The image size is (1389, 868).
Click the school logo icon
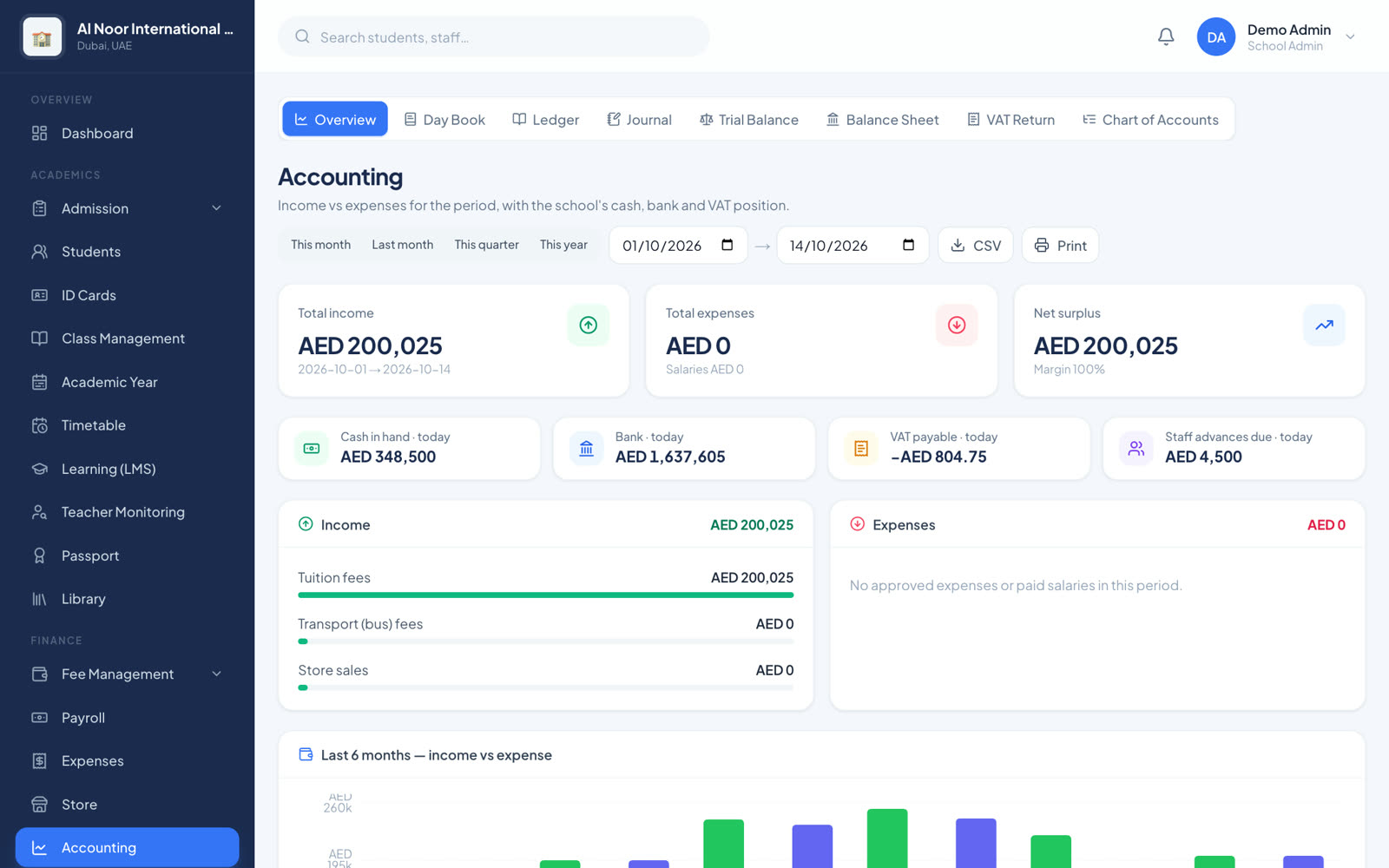pyautogui.click(x=42, y=36)
